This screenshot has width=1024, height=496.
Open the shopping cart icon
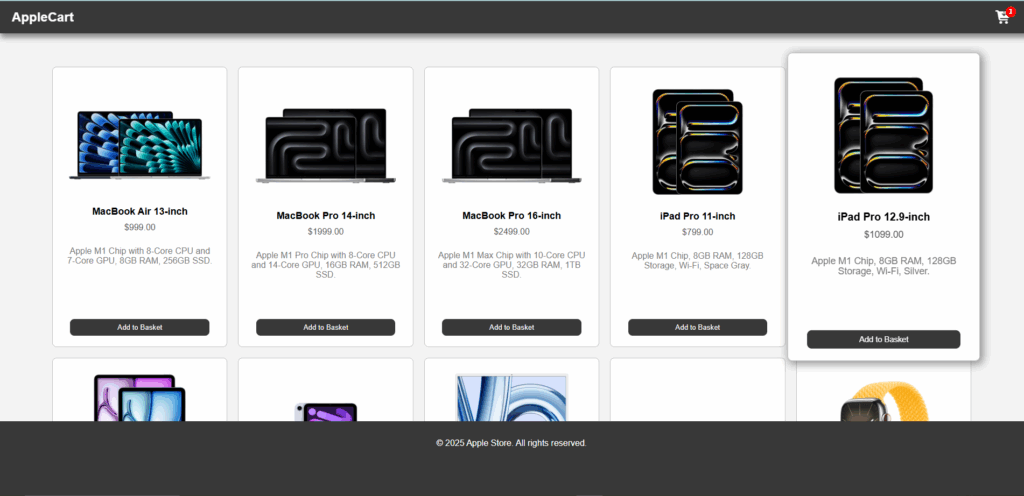(1001, 17)
